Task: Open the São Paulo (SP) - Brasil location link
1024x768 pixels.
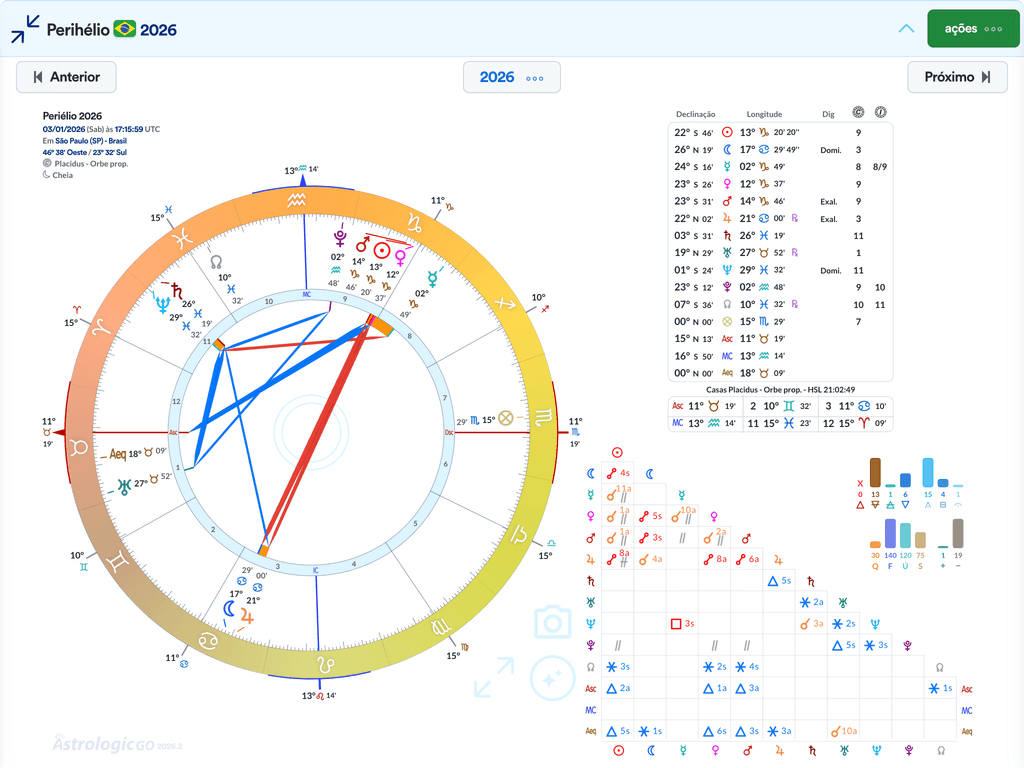Action: 91,140
